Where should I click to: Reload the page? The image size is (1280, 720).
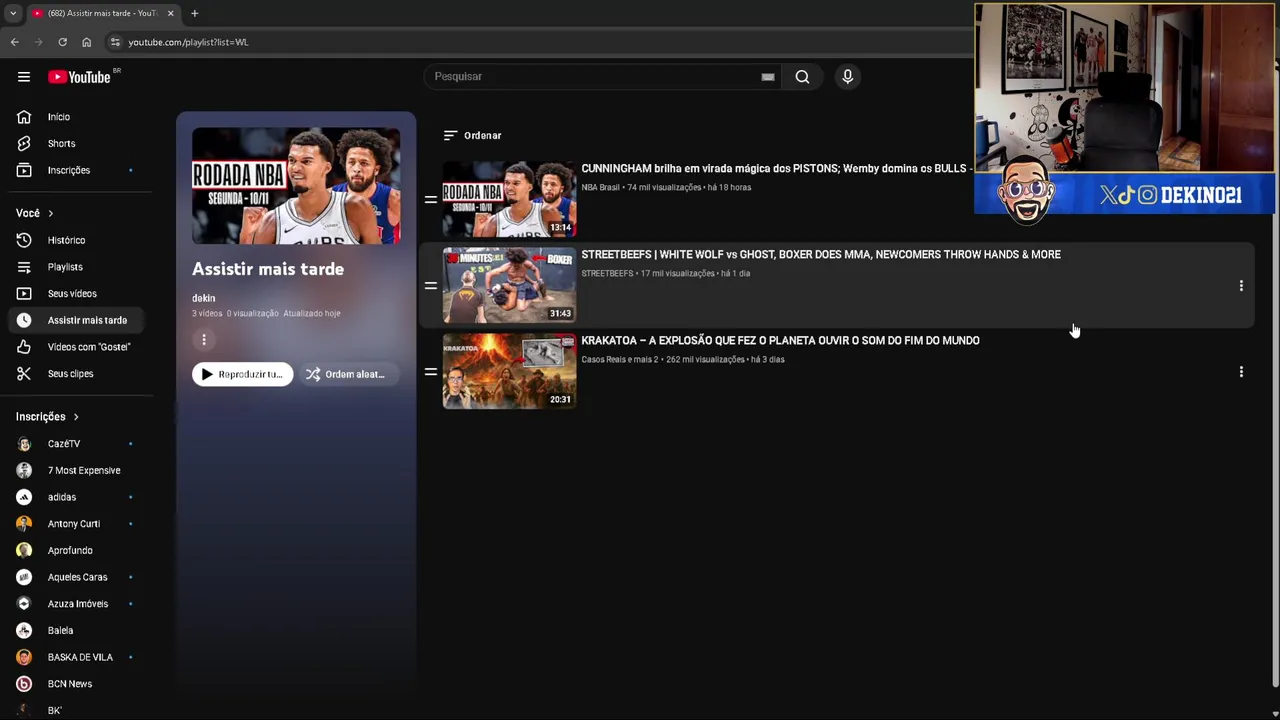62,42
